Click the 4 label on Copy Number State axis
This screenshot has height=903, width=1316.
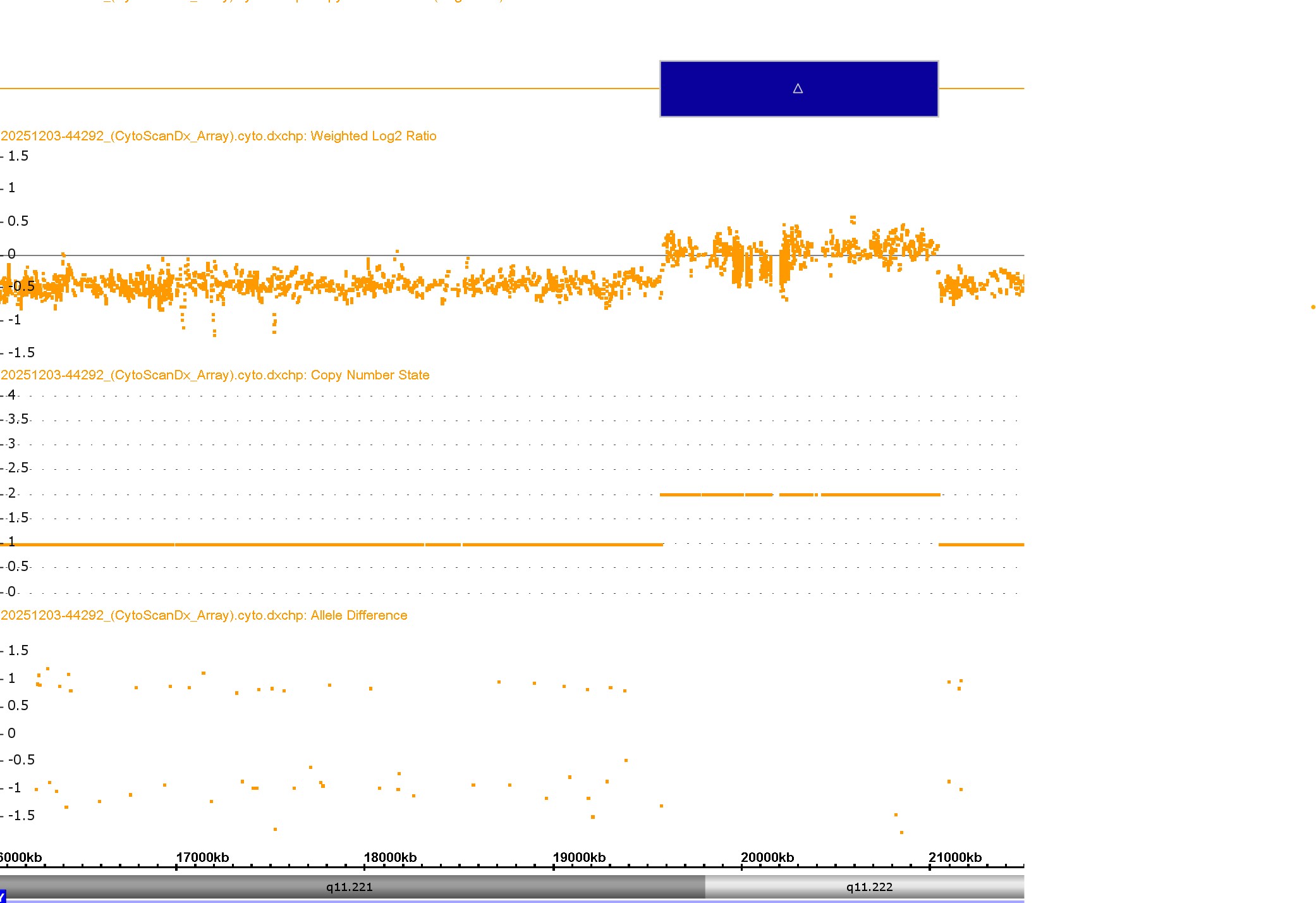11,395
